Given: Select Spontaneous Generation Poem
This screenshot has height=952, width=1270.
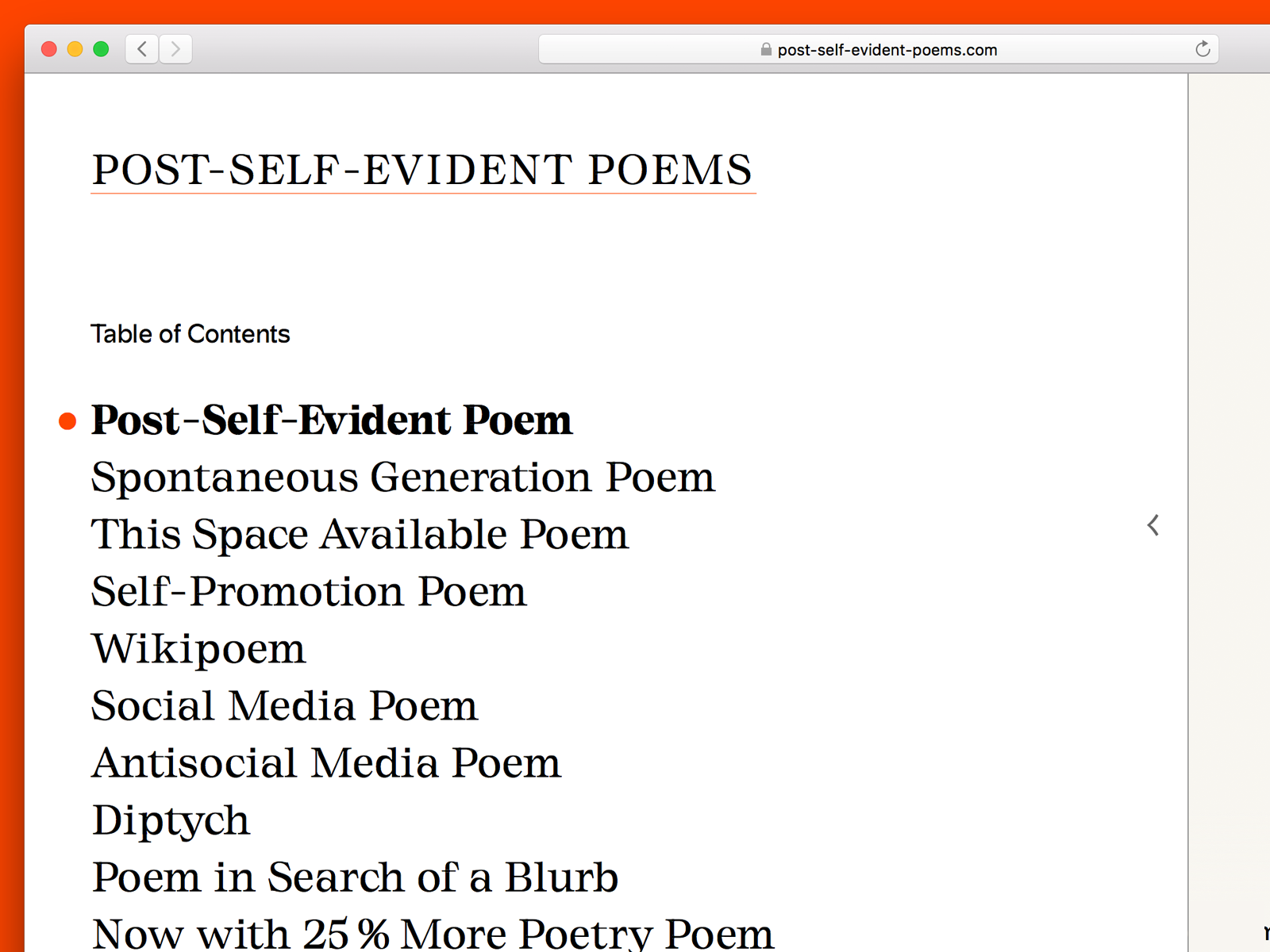Looking at the screenshot, I should pos(402,478).
